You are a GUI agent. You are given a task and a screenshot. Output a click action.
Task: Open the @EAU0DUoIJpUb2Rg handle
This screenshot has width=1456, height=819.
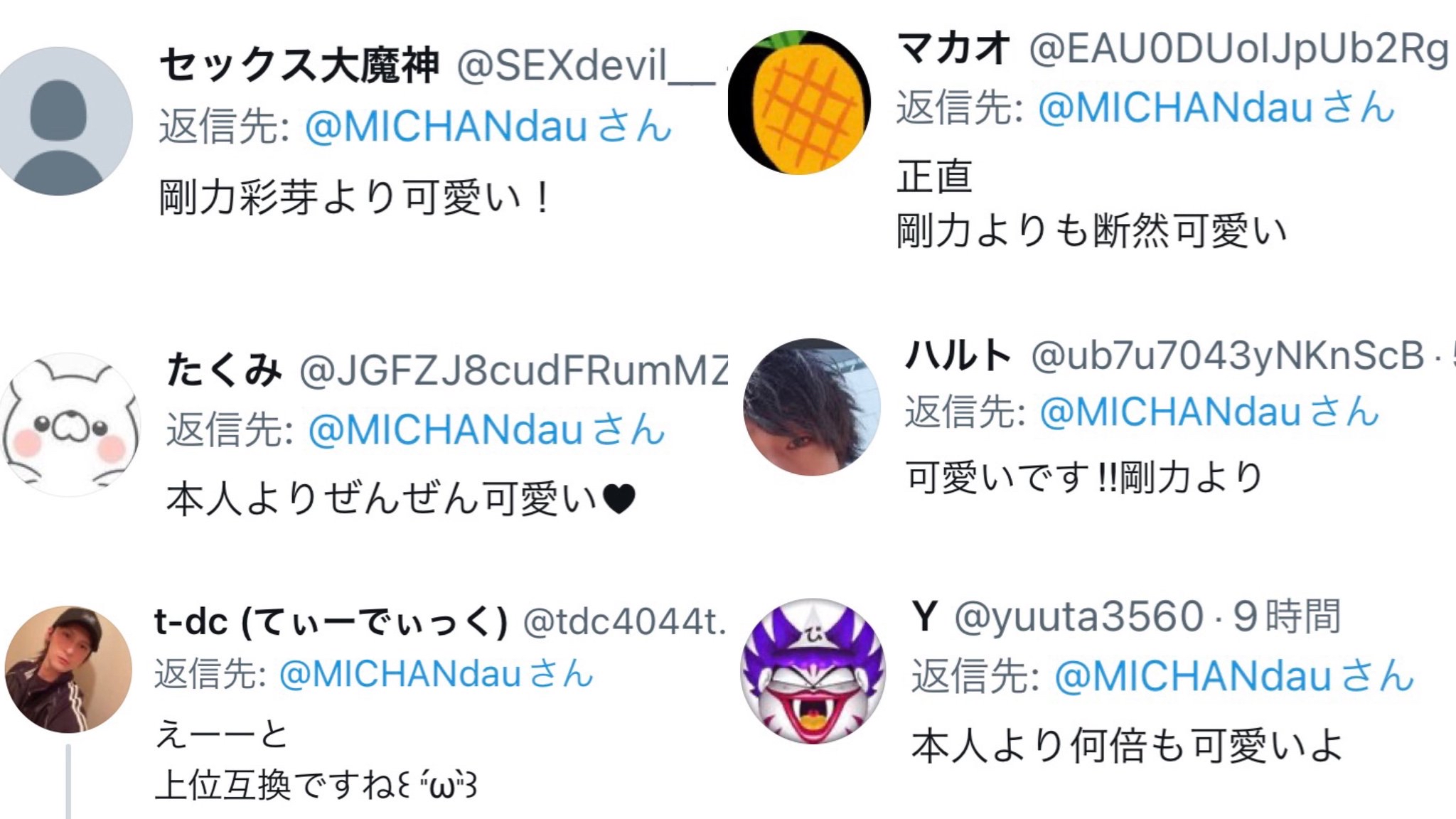coord(1238,49)
